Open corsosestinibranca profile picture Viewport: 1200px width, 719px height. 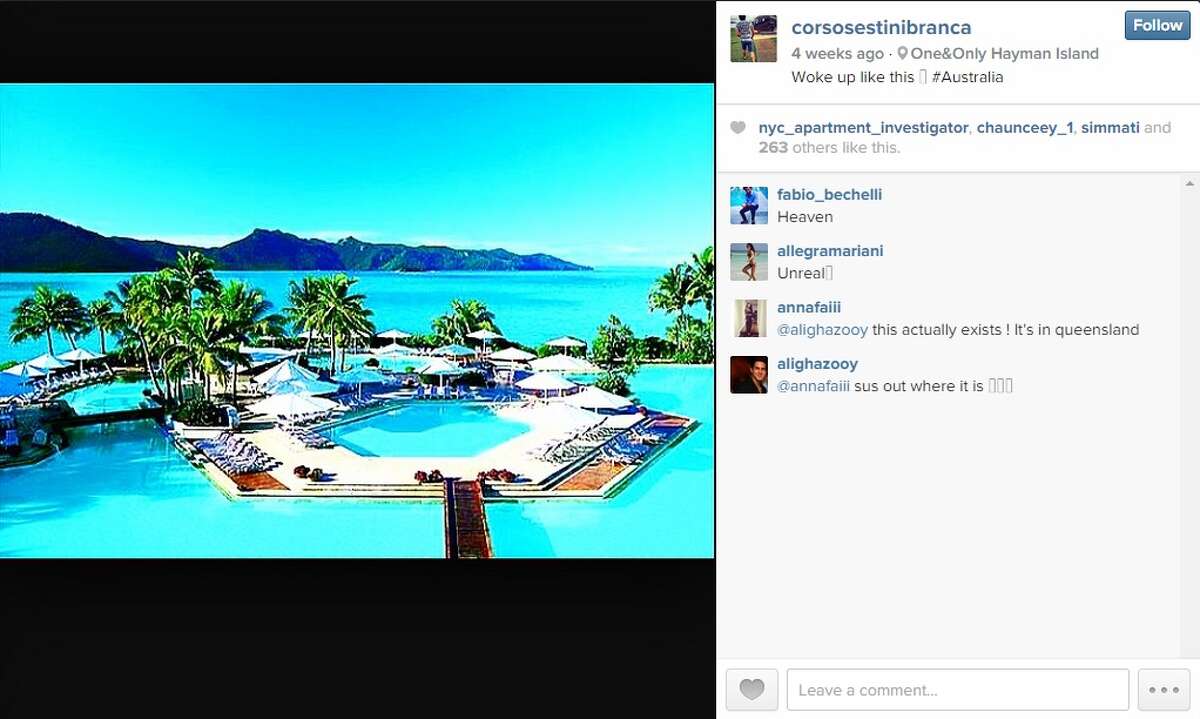click(754, 39)
